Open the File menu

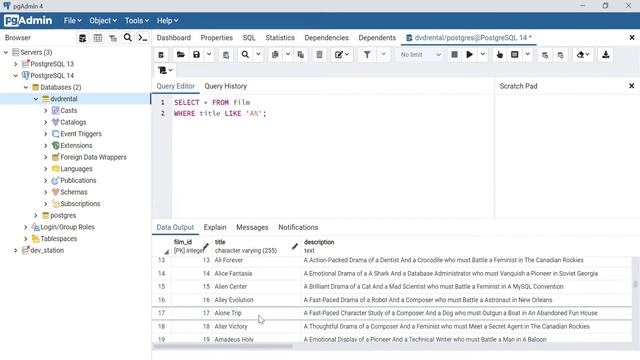[72, 20]
